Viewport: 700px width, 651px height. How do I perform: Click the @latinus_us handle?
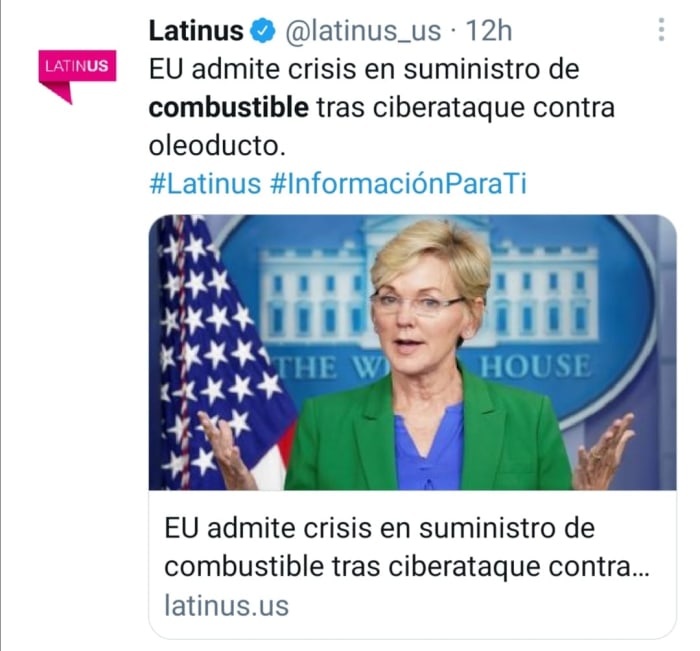pos(363,31)
